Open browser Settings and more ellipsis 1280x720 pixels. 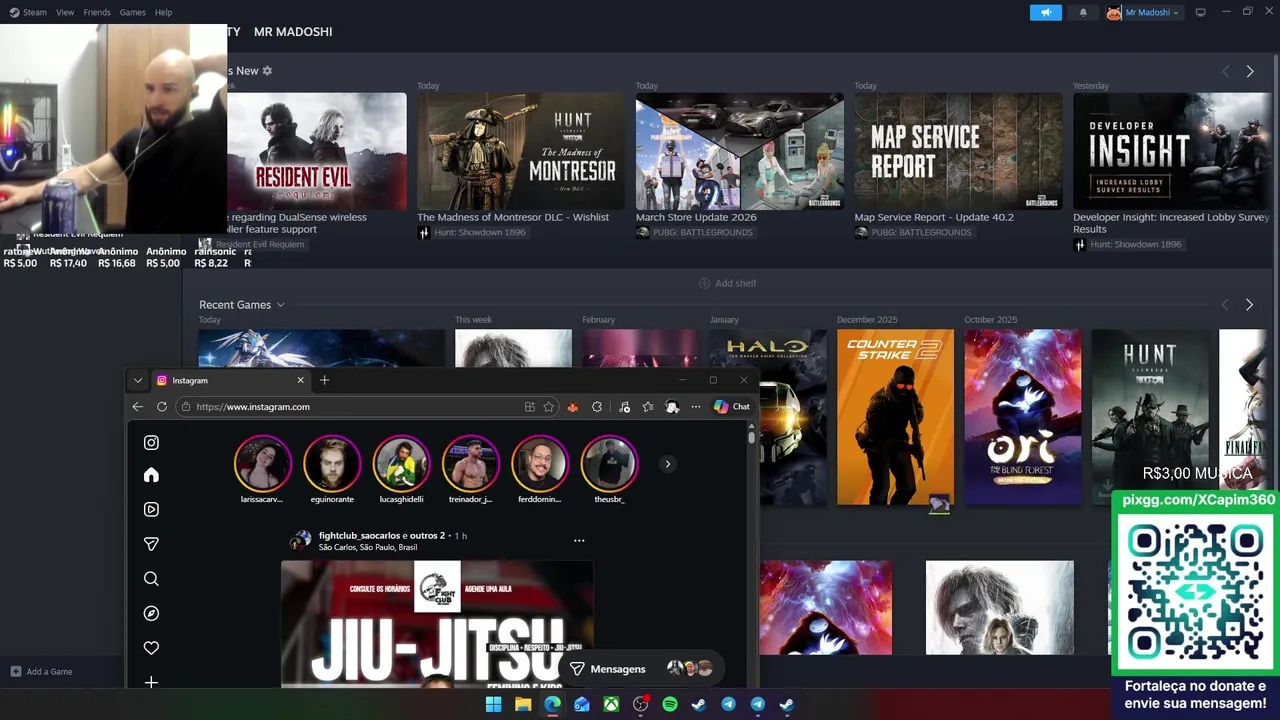(696, 407)
